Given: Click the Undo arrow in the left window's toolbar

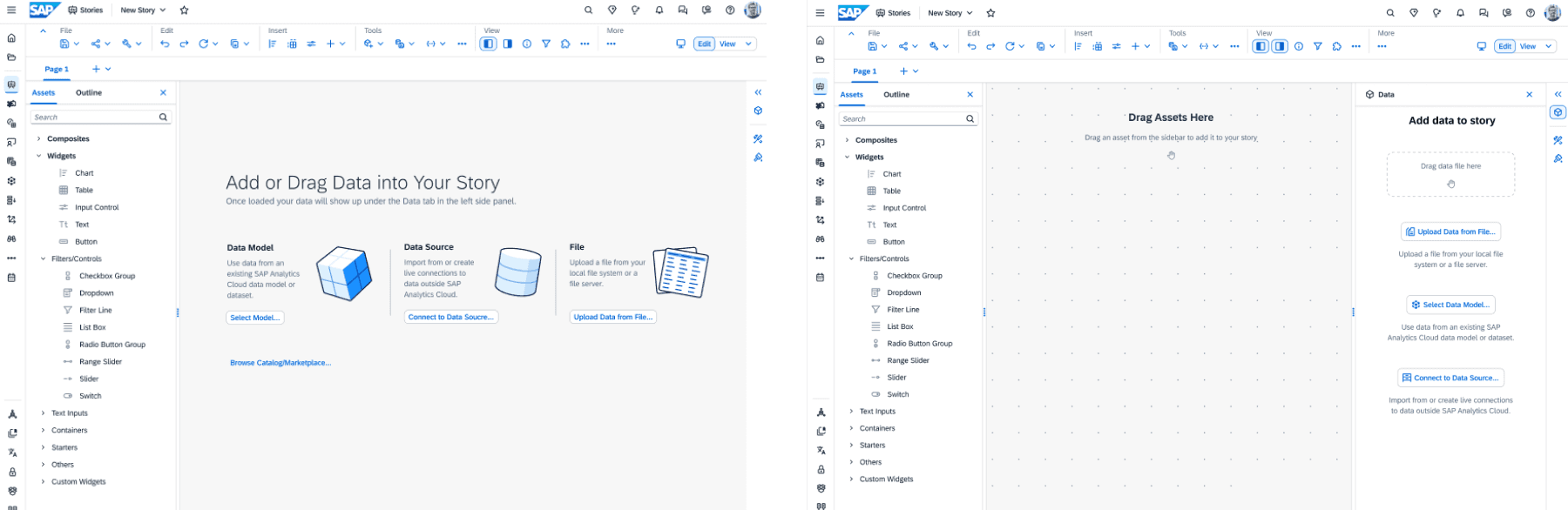Looking at the screenshot, I should tap(165, 44).
